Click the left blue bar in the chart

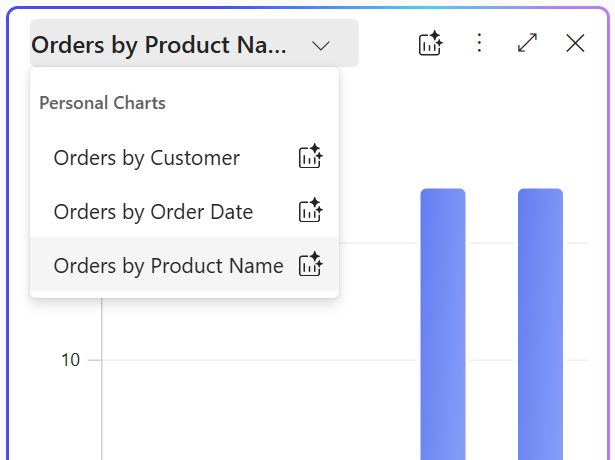tap(443, 320)
